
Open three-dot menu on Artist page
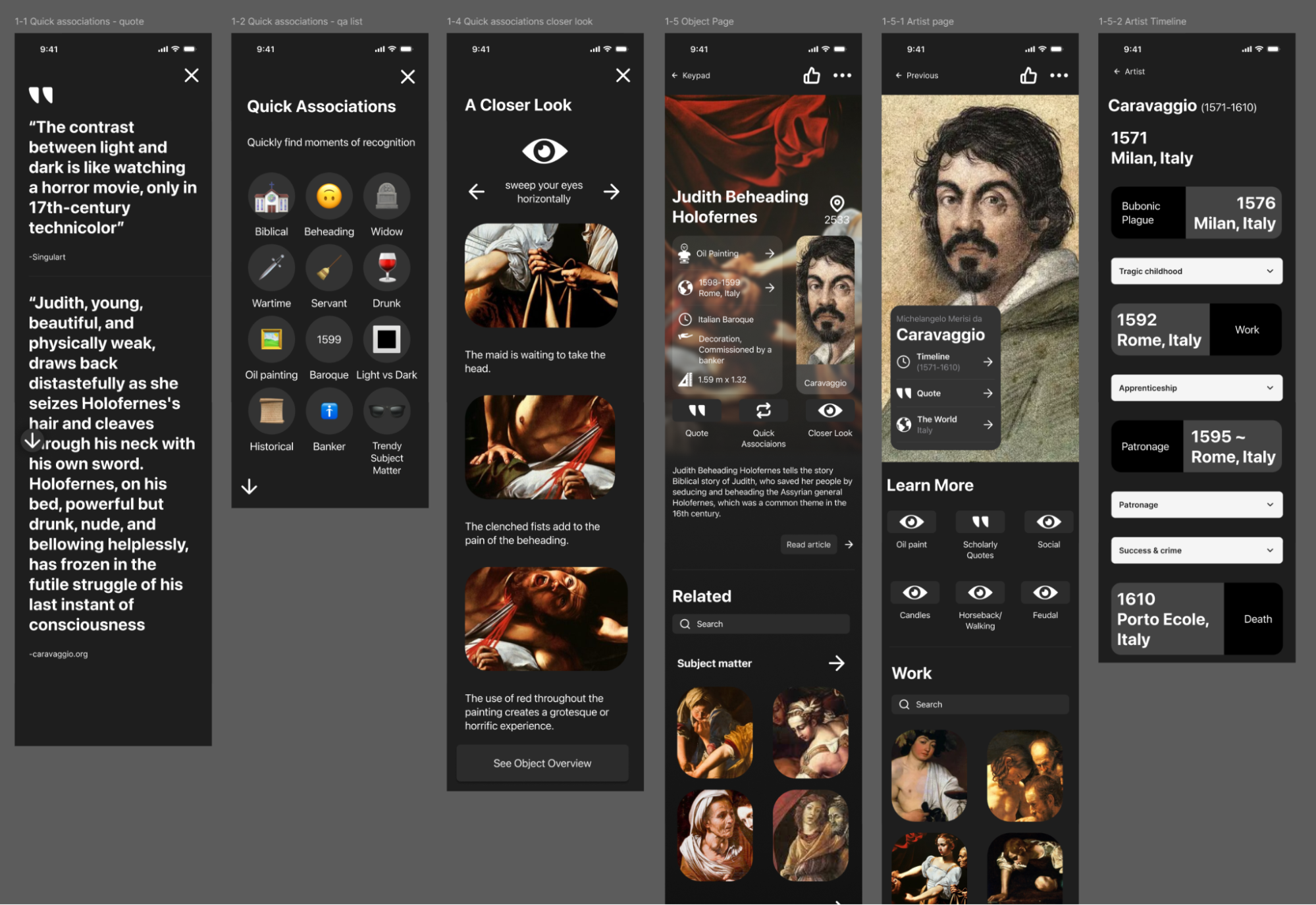coord(1059,76)
